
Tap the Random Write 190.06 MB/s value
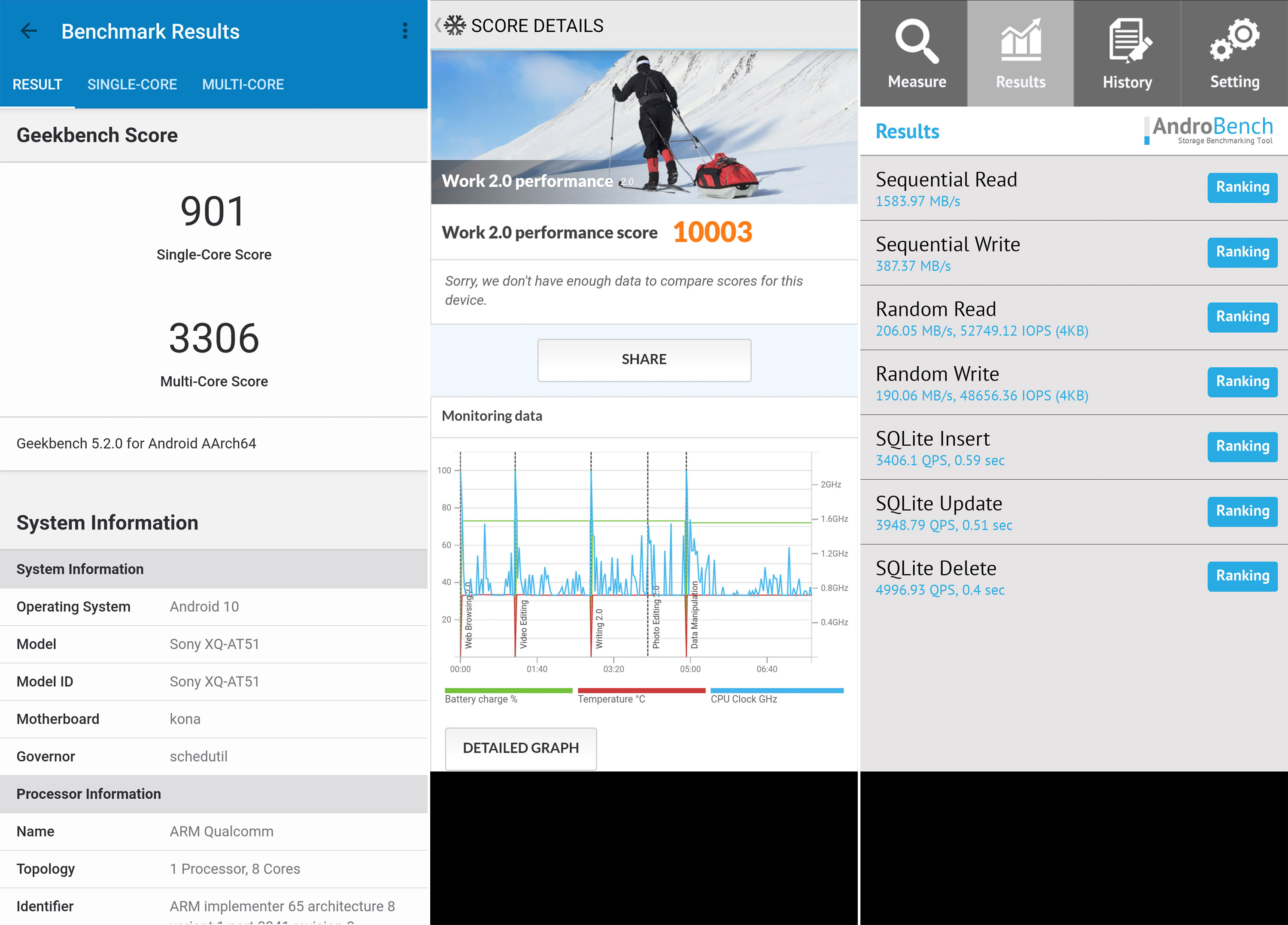[982, 396]
